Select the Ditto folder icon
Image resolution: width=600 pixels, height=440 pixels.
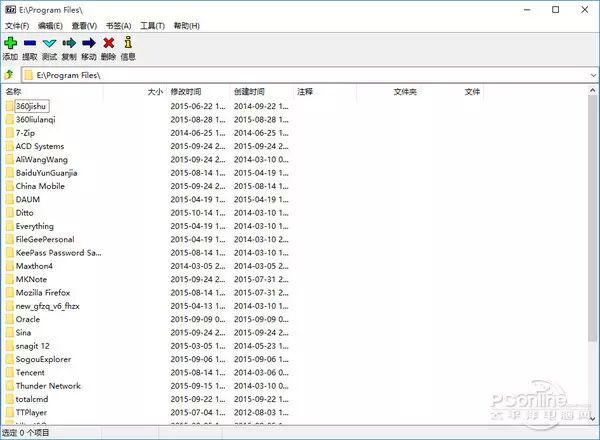pyautogui.click(x=10, y=213)
